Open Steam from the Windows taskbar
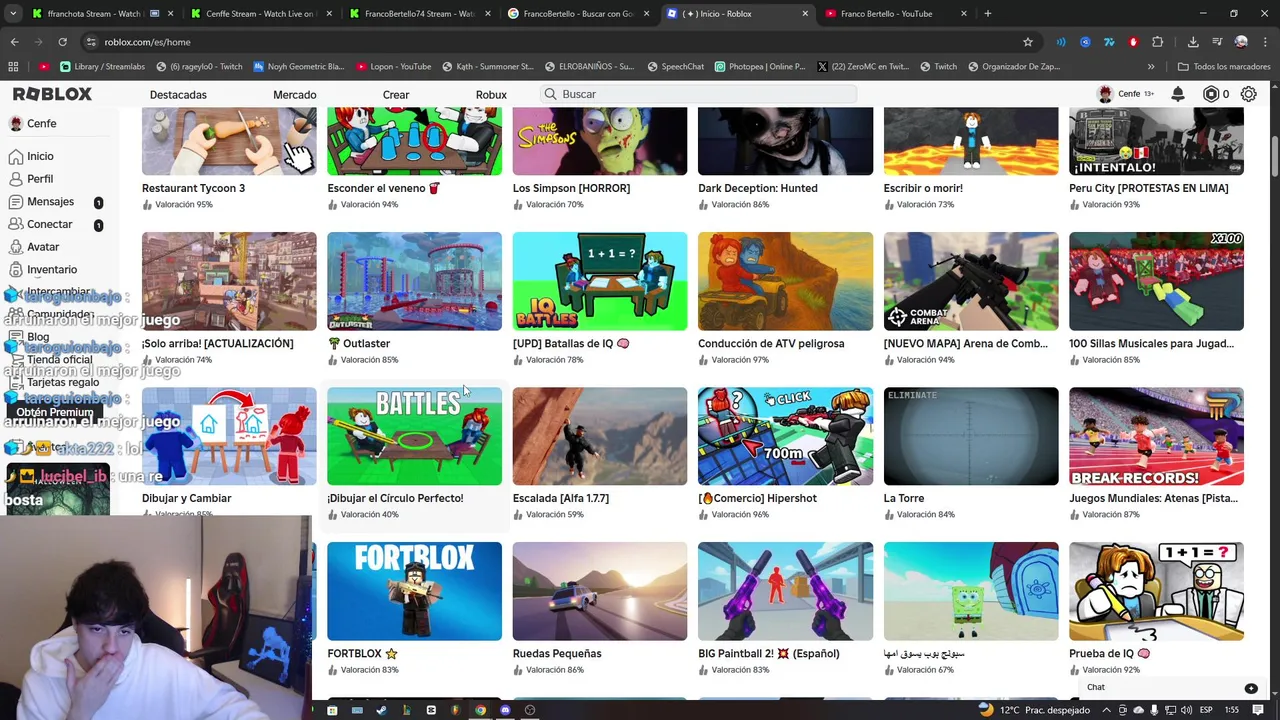The width and height of the screenshot is (1280, 720). click(x=381, y=710)
